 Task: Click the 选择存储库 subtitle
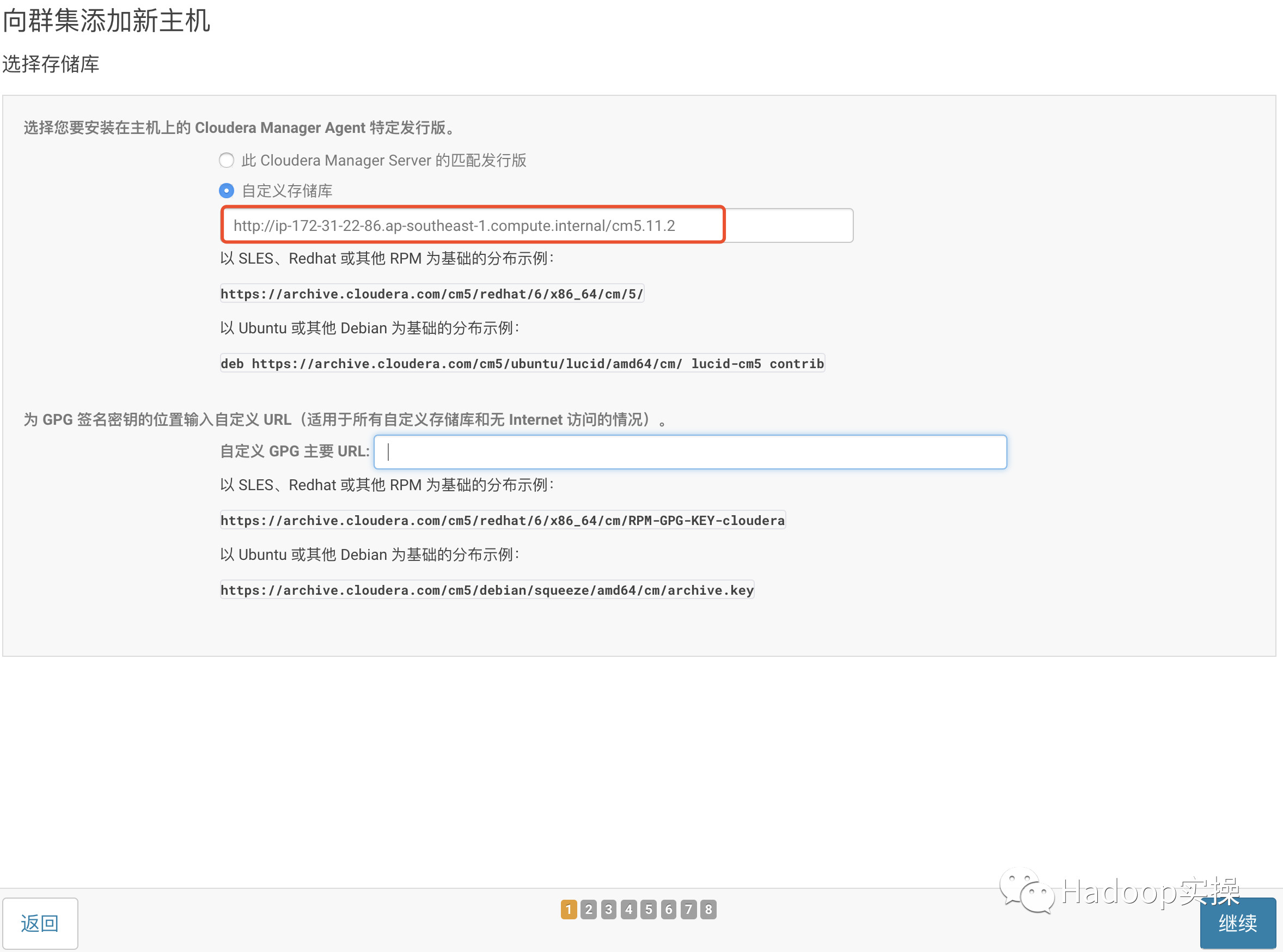[51, 64]
